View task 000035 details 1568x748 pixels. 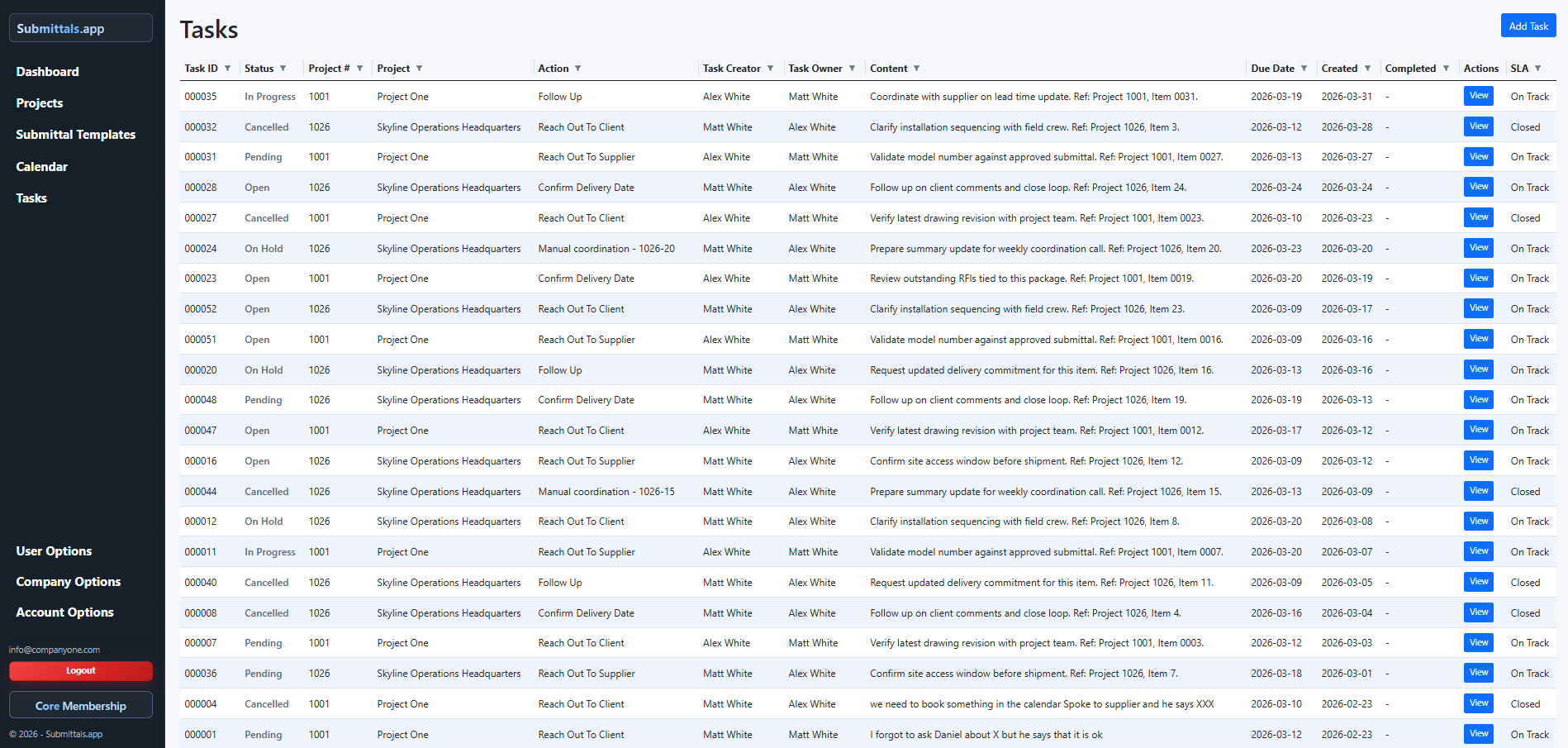(1478, 96)
